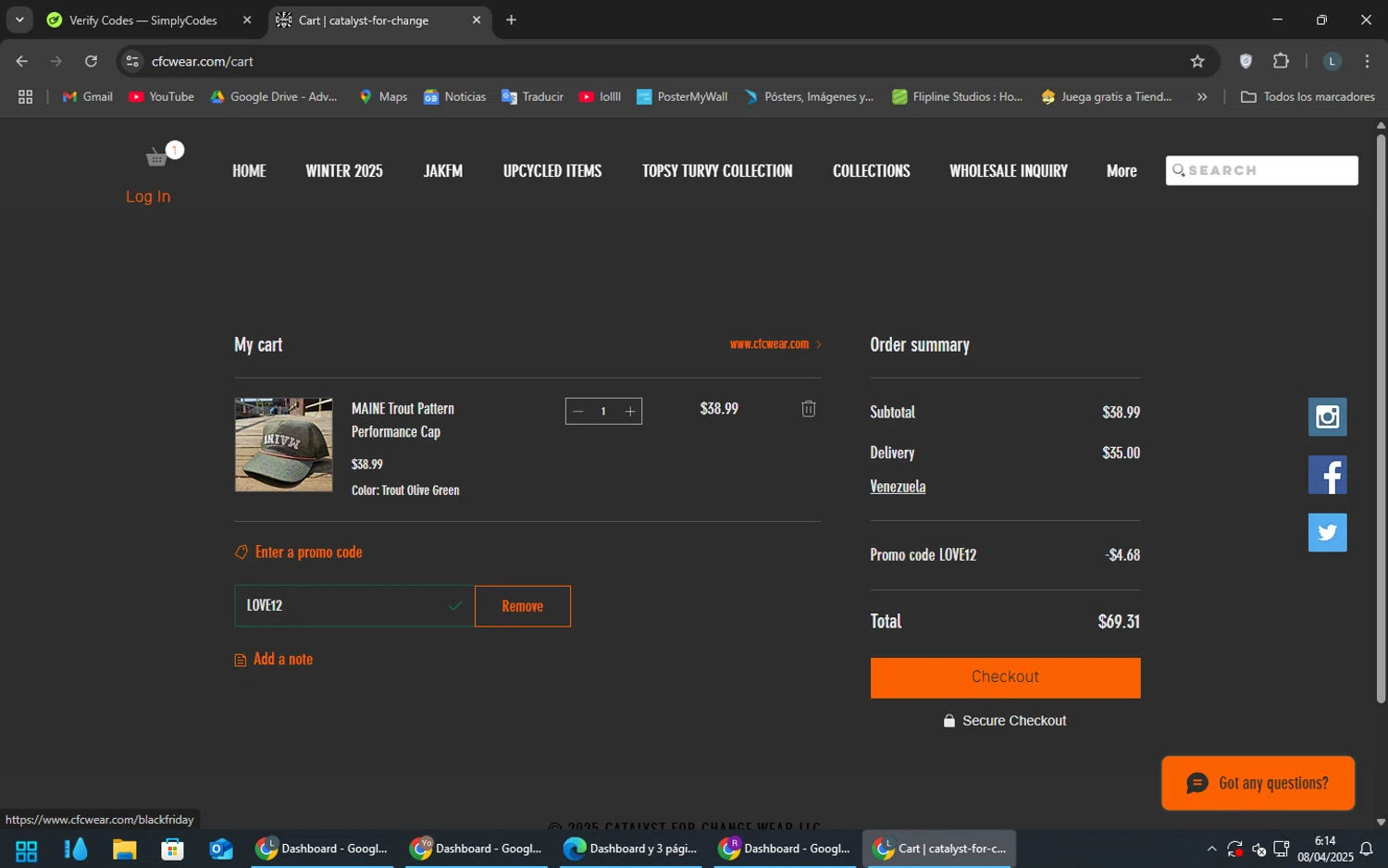Viewport: 1388px width, 868px height.
Task: Switch to Edge Dashboard y 3 páginas window
Action: (x=630, y=849)
